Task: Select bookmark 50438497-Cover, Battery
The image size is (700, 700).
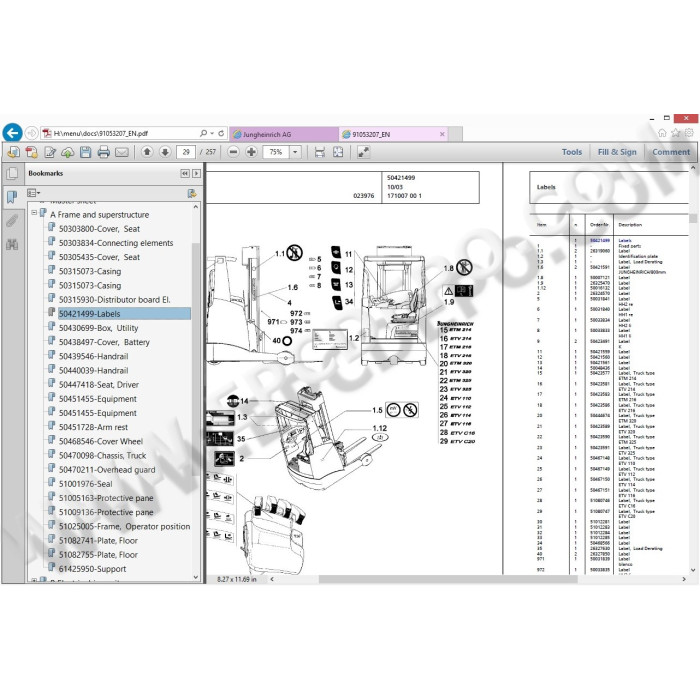Action: pos(104,342)
